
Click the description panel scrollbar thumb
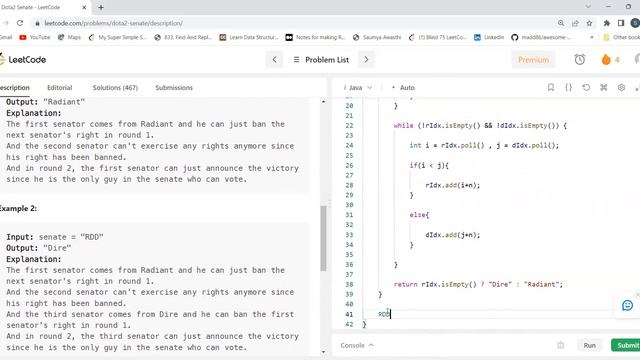[324, 238]
